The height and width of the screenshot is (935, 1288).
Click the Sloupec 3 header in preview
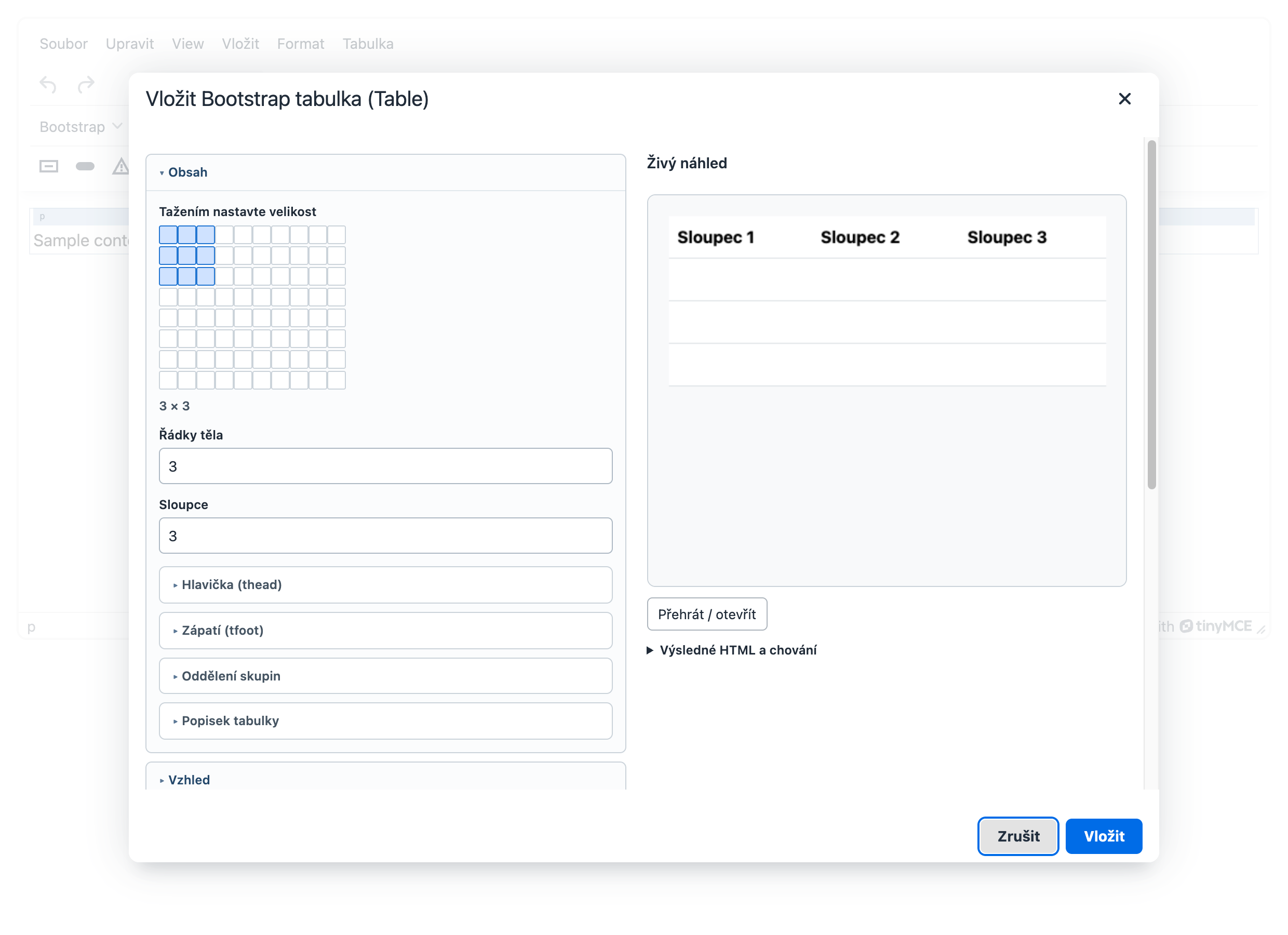coord(1007,237)
